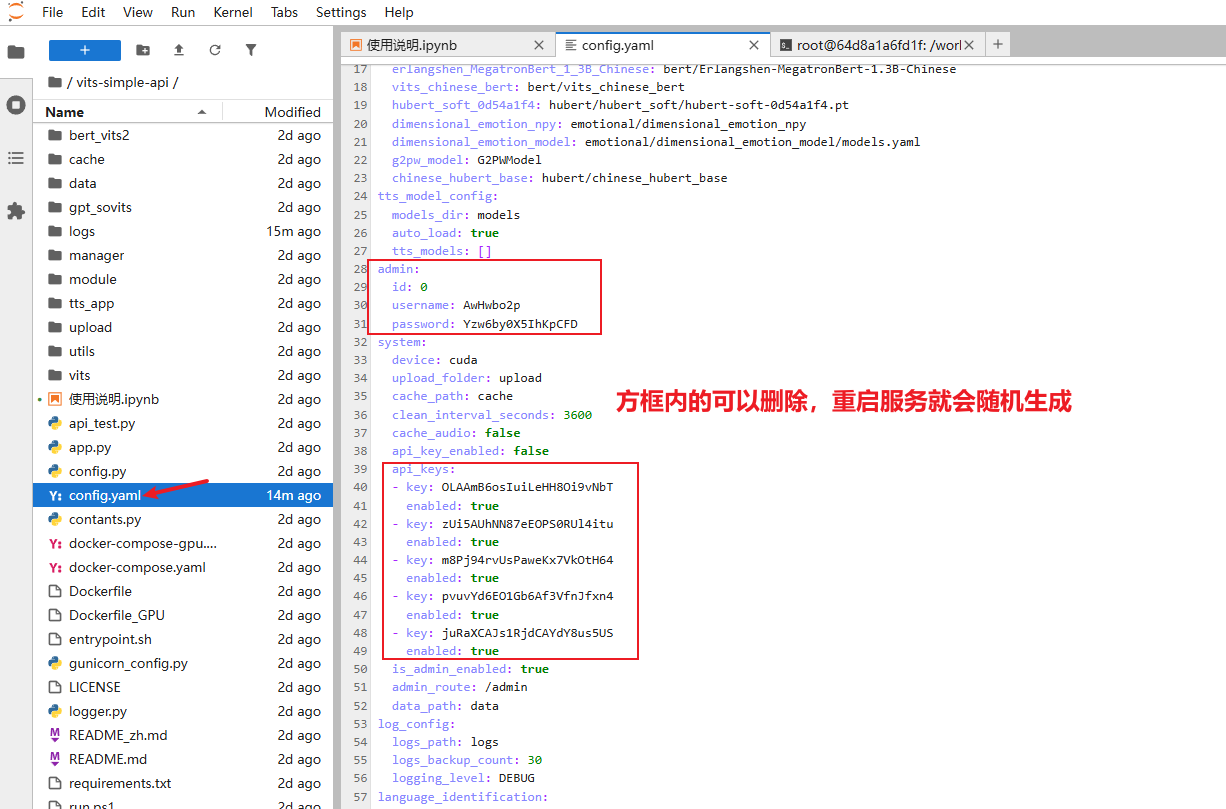Select the Dockerfile file

tap(184, 591)
